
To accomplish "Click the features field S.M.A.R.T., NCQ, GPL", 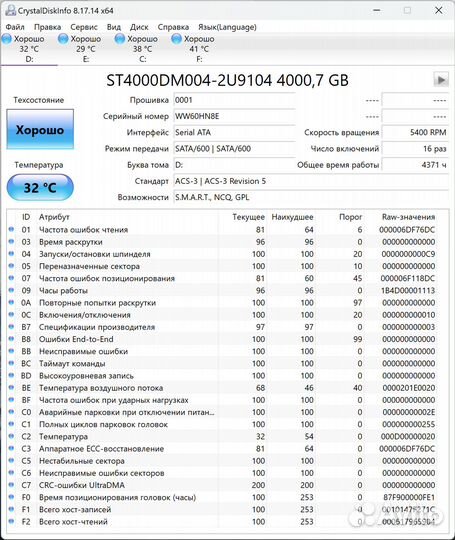I will pos(311,197).
